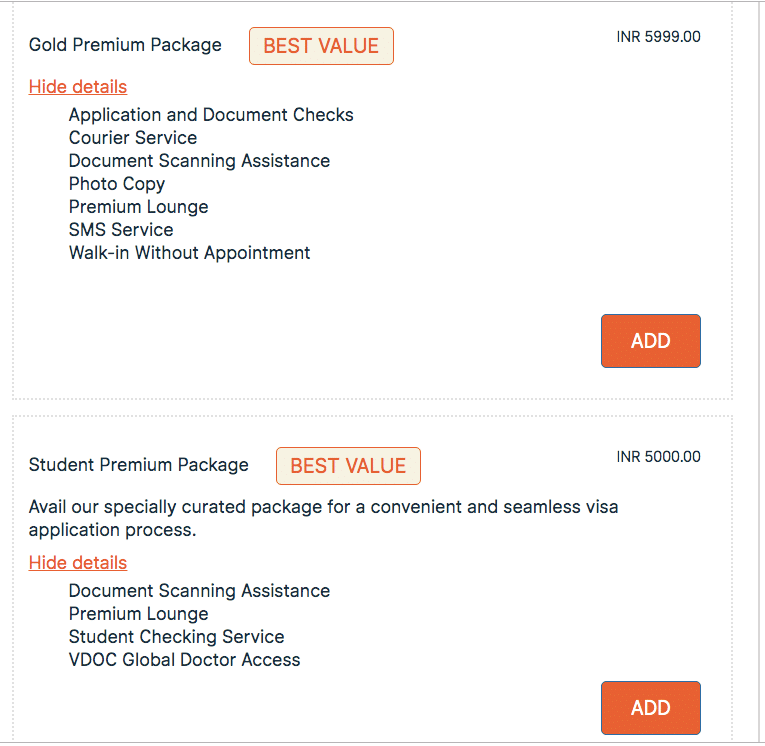The width and height of the screenshot is (765, 746).
Task: Select Student package's BEST VALUE badge
Action: click(x=348, y=466)
